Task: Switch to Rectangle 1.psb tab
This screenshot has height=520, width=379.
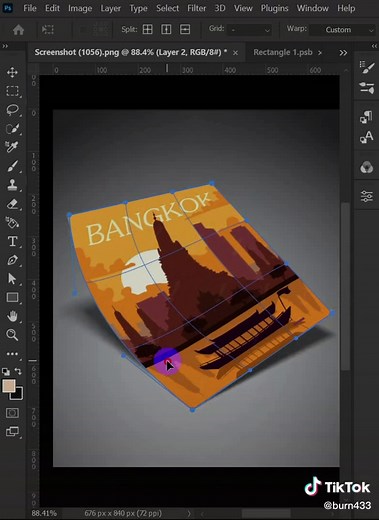Action: [283, 52]
